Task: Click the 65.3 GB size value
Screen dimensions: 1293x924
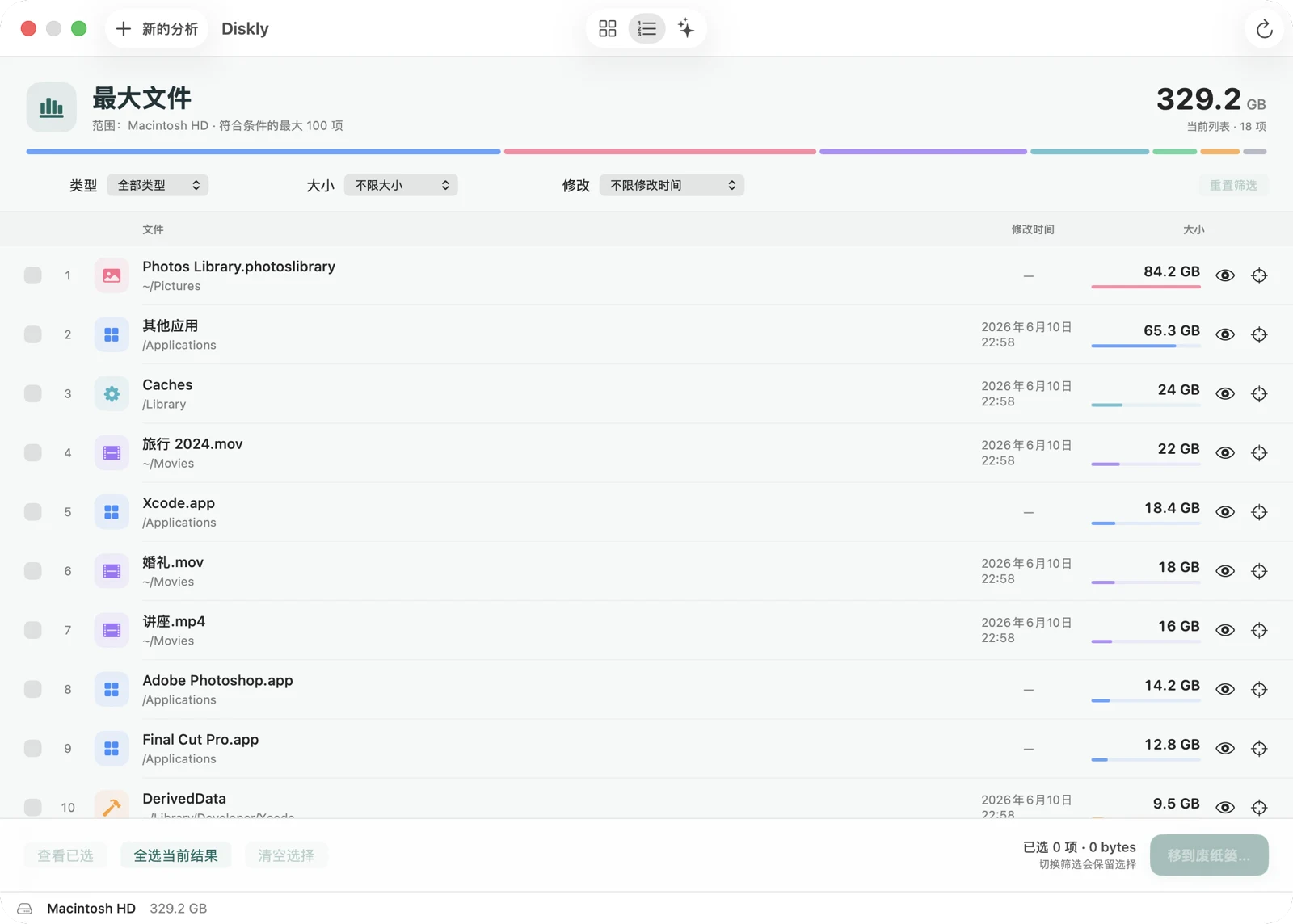Action: [x=1172, y=330]
